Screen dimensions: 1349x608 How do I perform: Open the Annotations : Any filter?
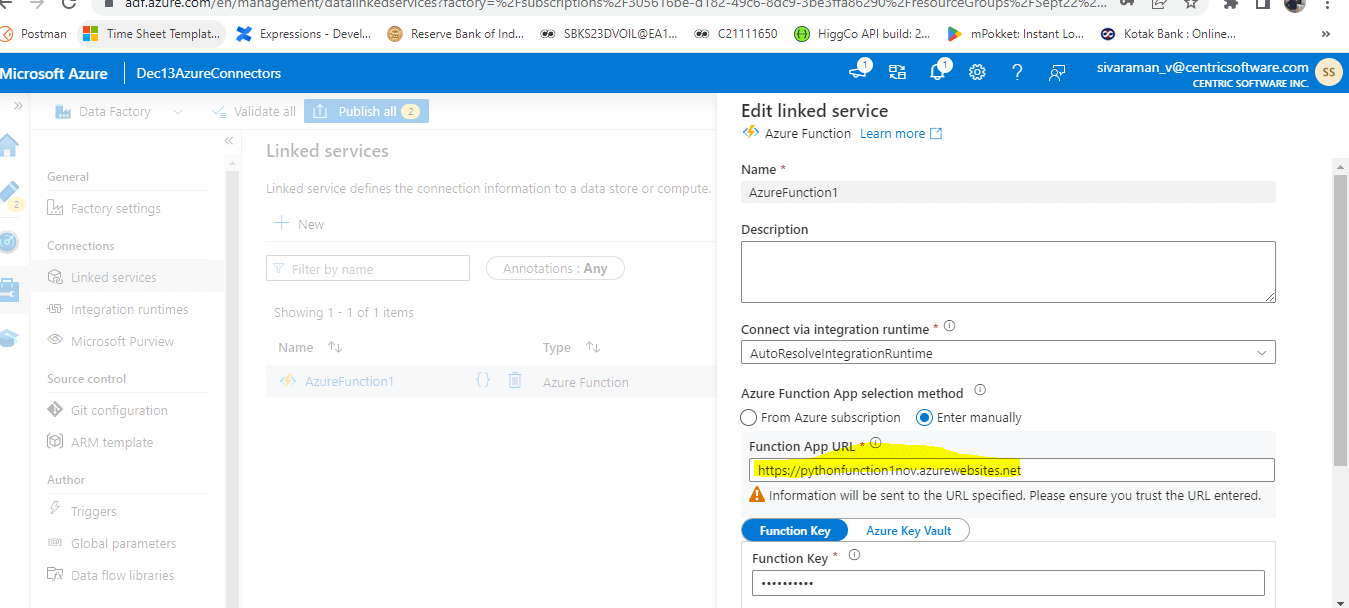click(554, 267)
